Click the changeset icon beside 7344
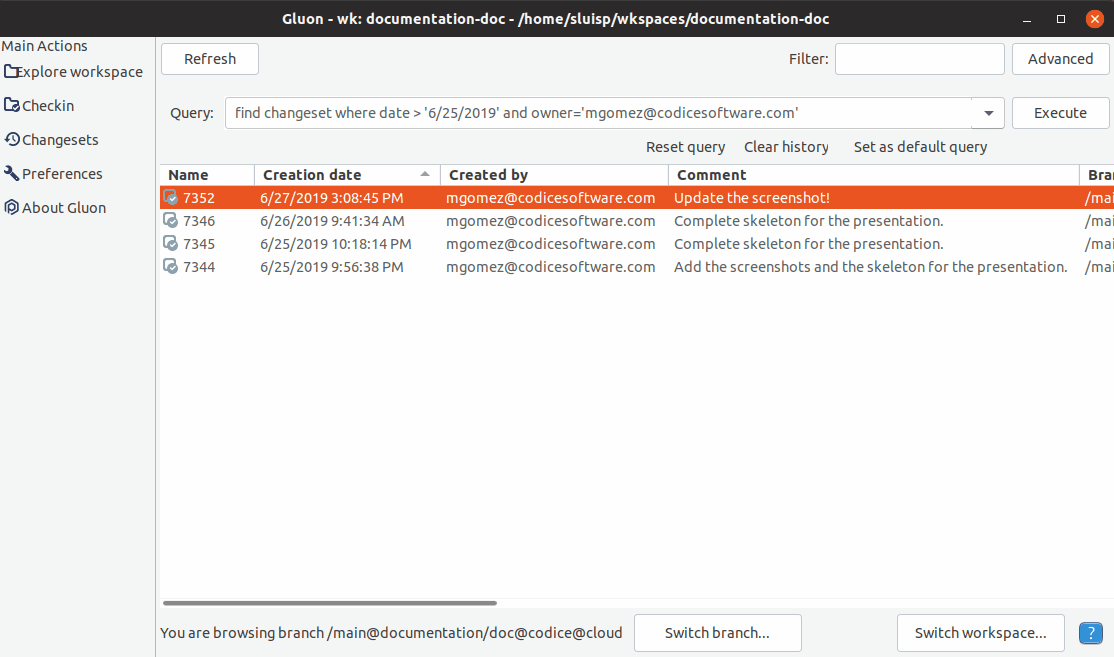This screenshot has height=657, width=1114. 170,266
